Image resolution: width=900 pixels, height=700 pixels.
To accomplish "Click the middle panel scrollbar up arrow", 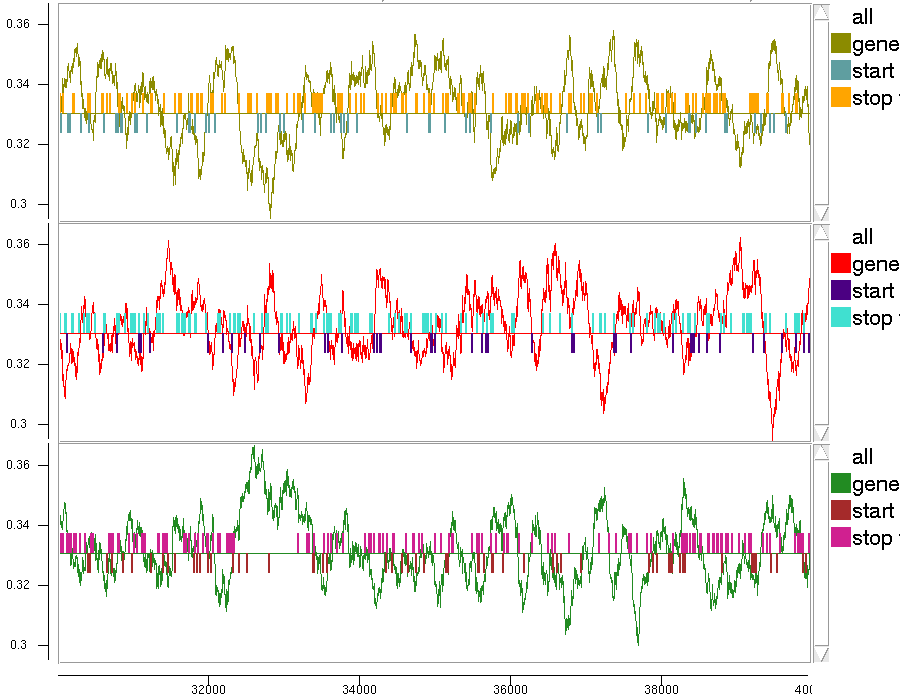I will pyautogui.click(x=821, y=233).
